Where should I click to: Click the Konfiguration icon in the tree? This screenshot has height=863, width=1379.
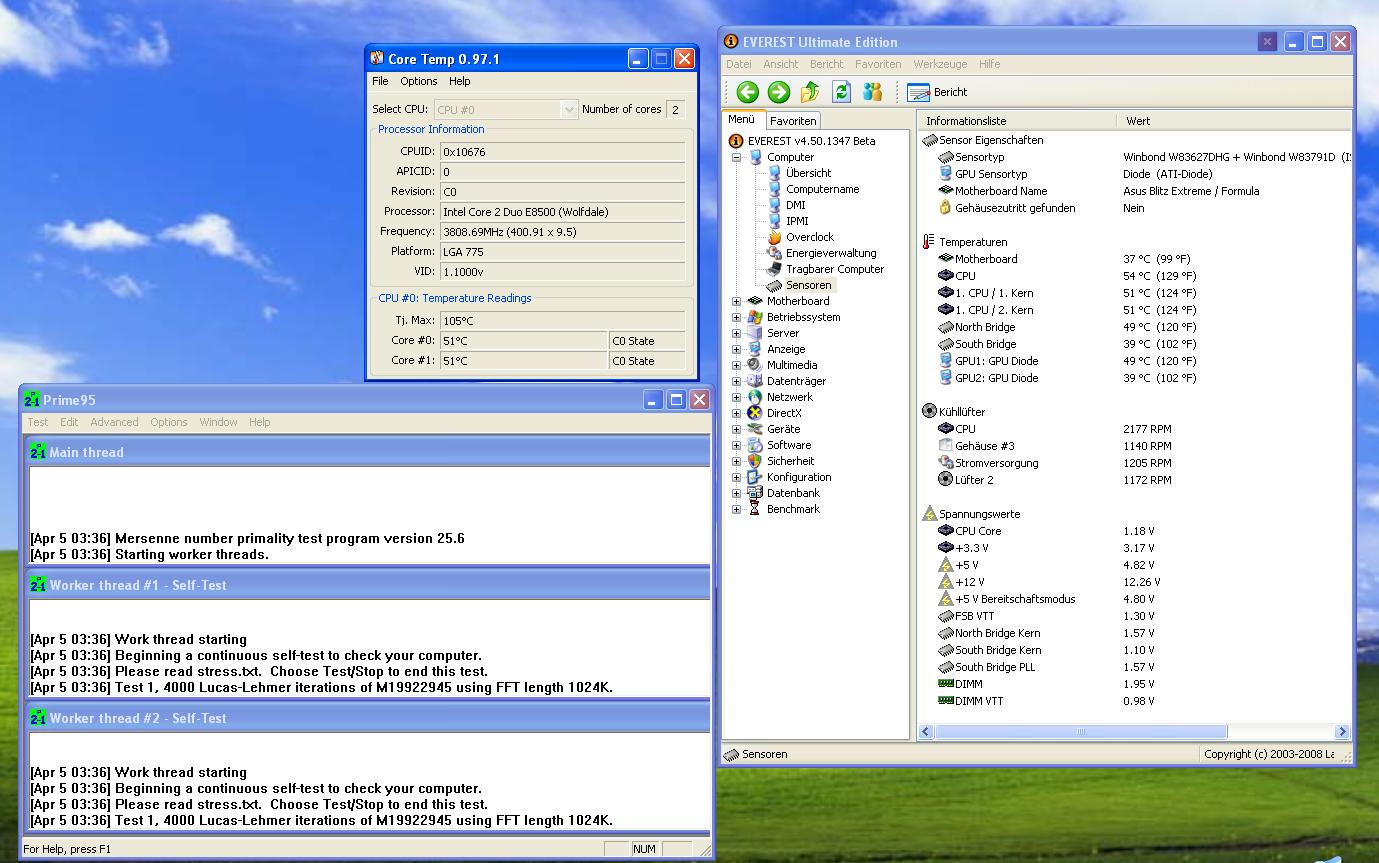755,477
